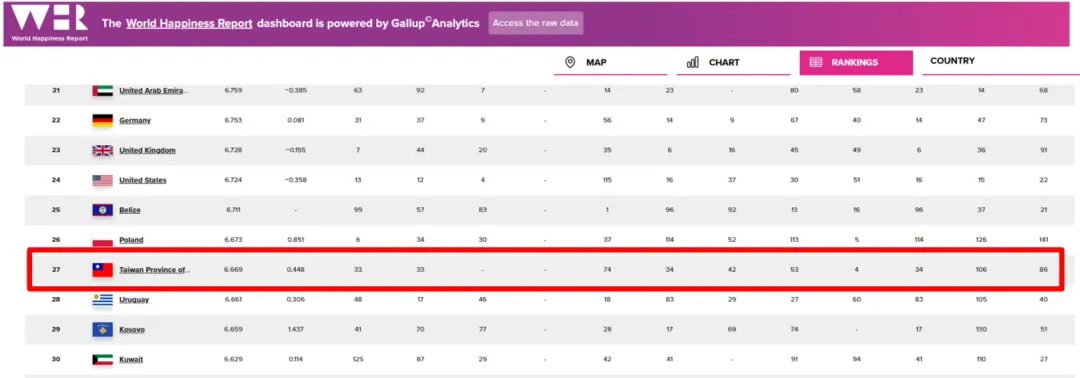Viewport: 1080px width, 378px height.
Task: Click the Kosovo flag icon
Action: click(102, 330)
